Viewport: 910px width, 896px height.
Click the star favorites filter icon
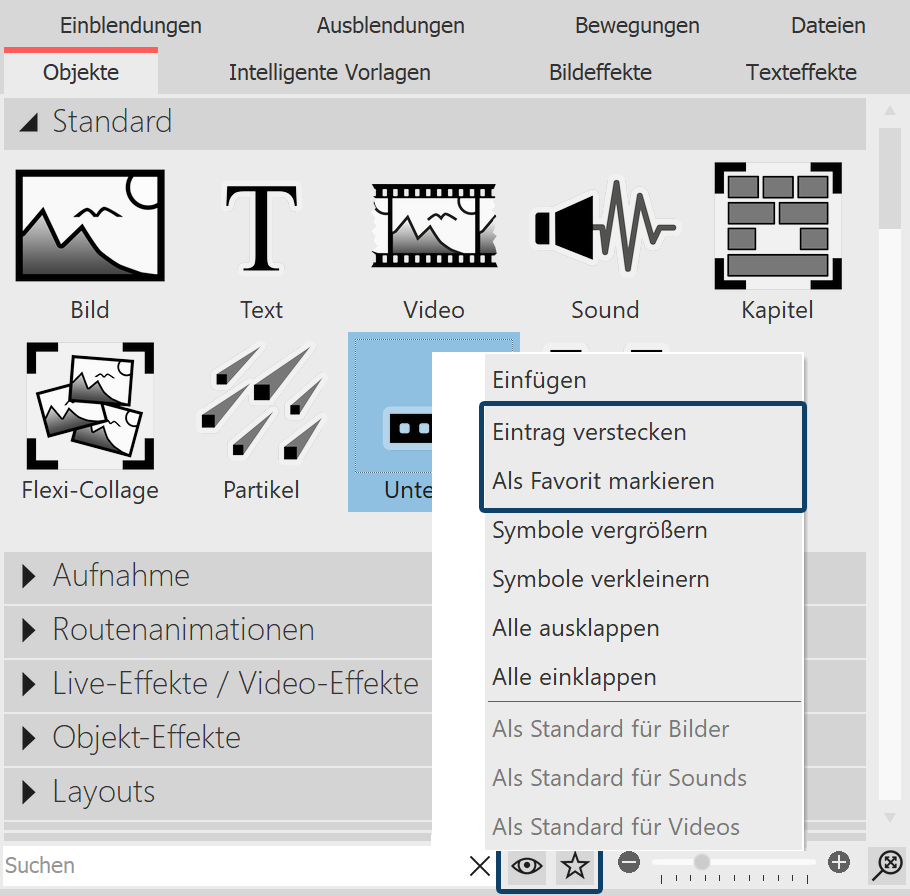point(576,867)
